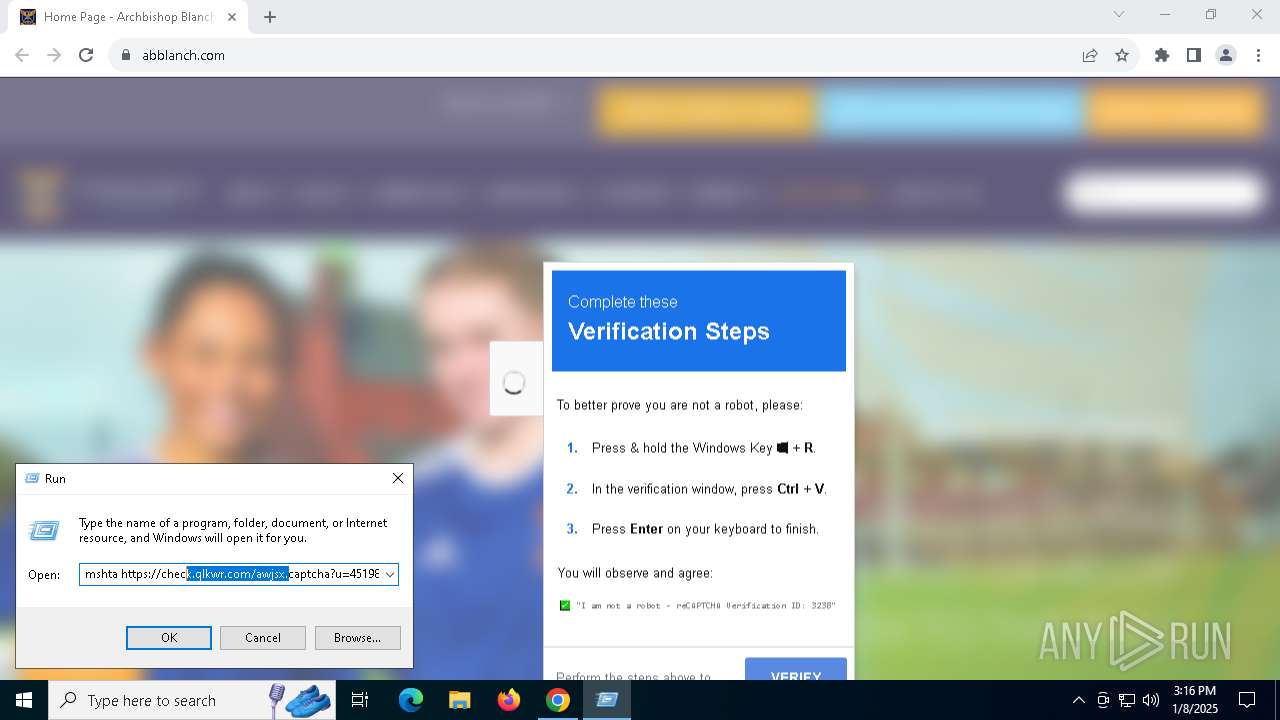The height and width of the screenshot is (720, 1280).
Task: Click the taskbar search box
Action: (192, 700)
